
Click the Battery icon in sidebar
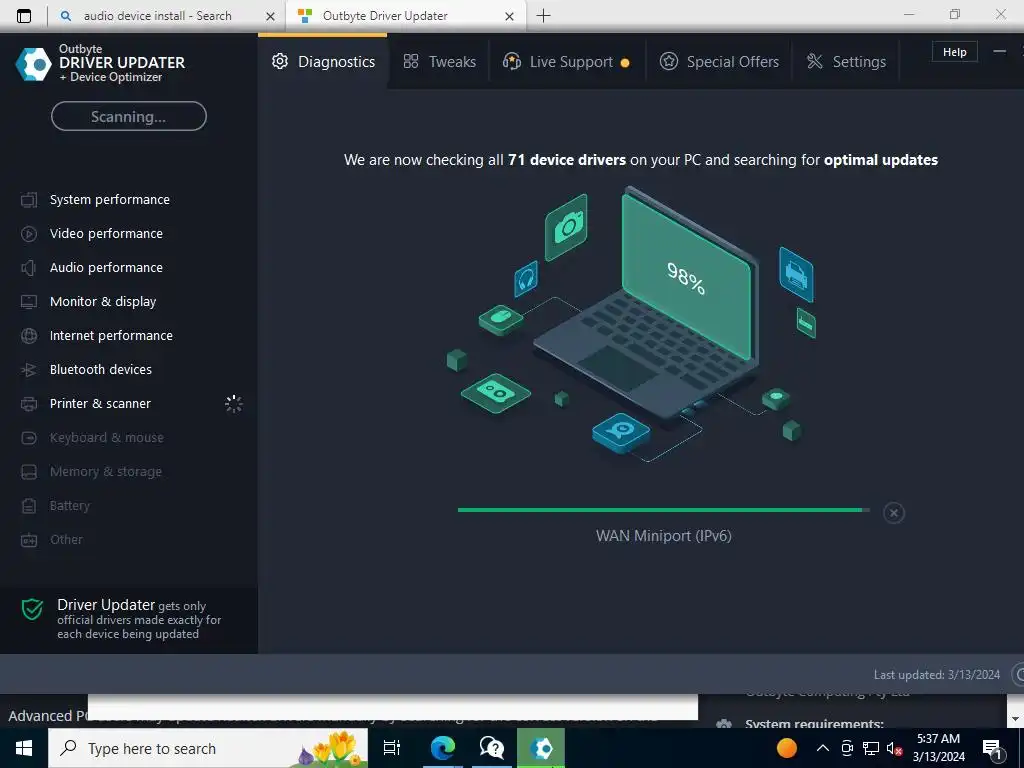(29, 505)
